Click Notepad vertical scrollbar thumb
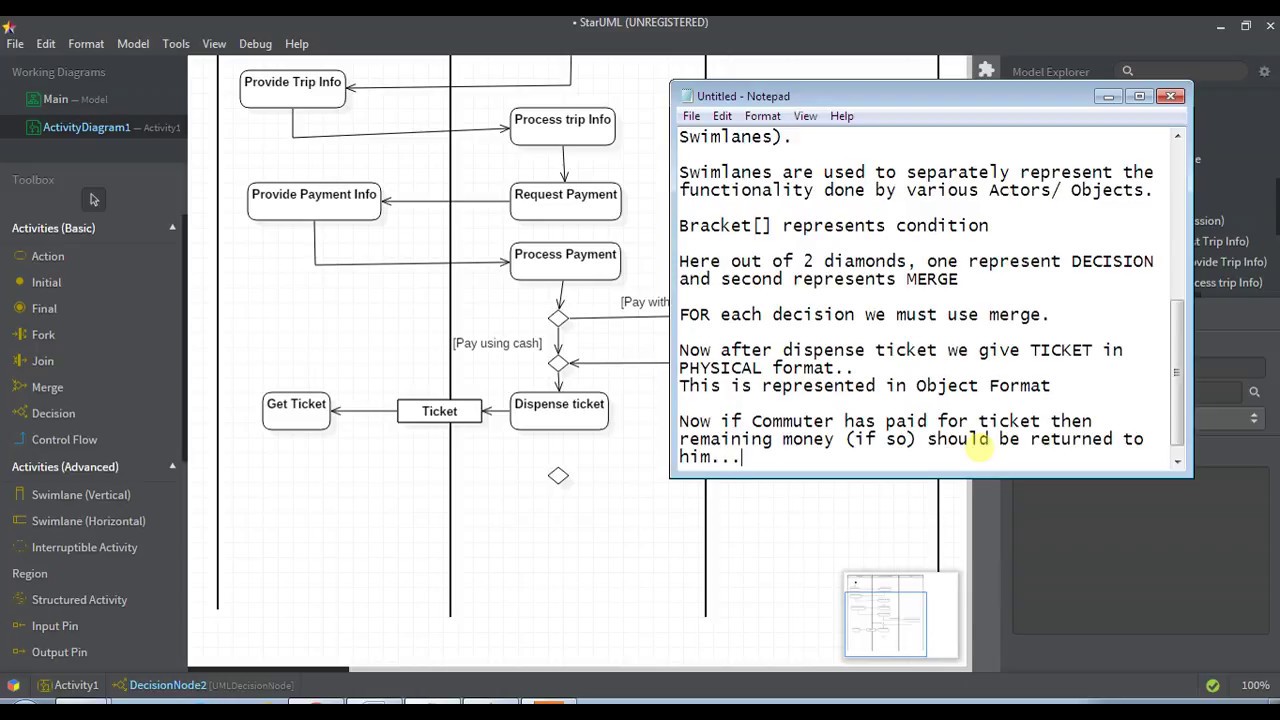 coord(1177,370)
